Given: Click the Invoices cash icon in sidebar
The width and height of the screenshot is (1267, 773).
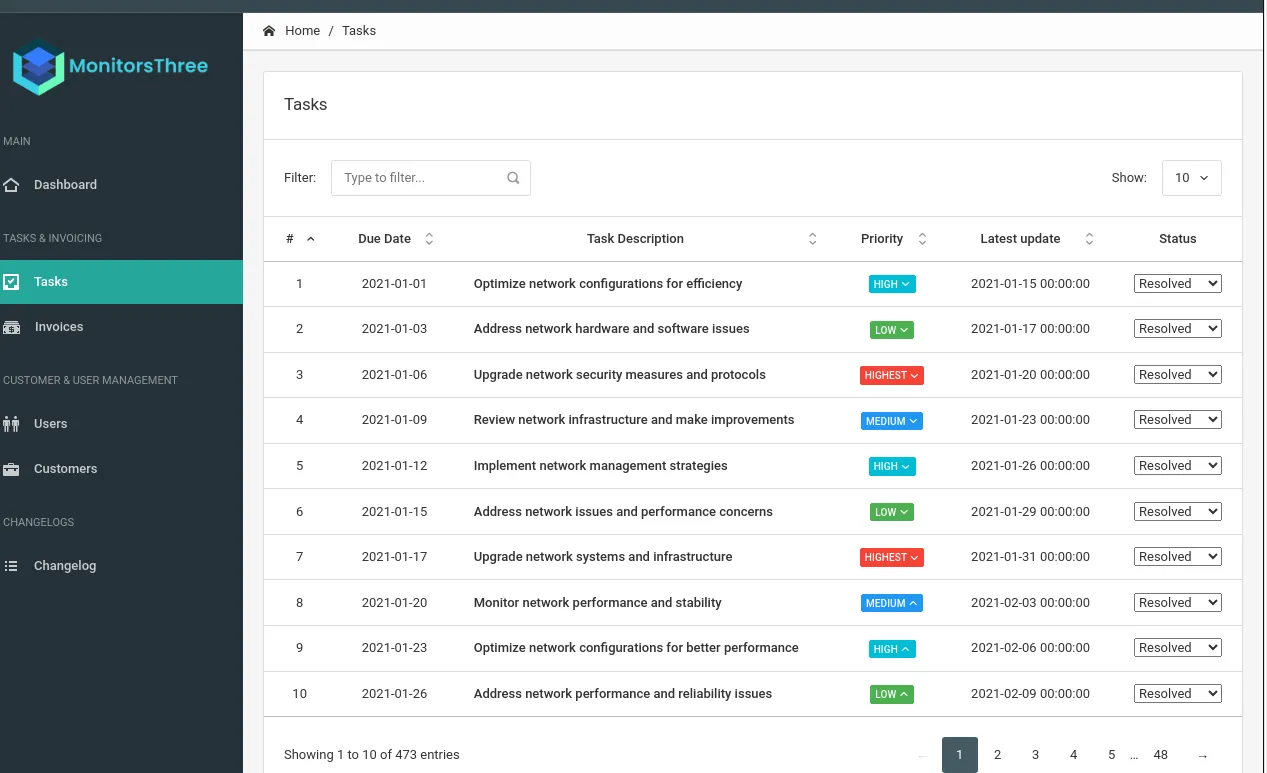Looking at the screenshot, I should pyautogui.click(x=12, y=327).
